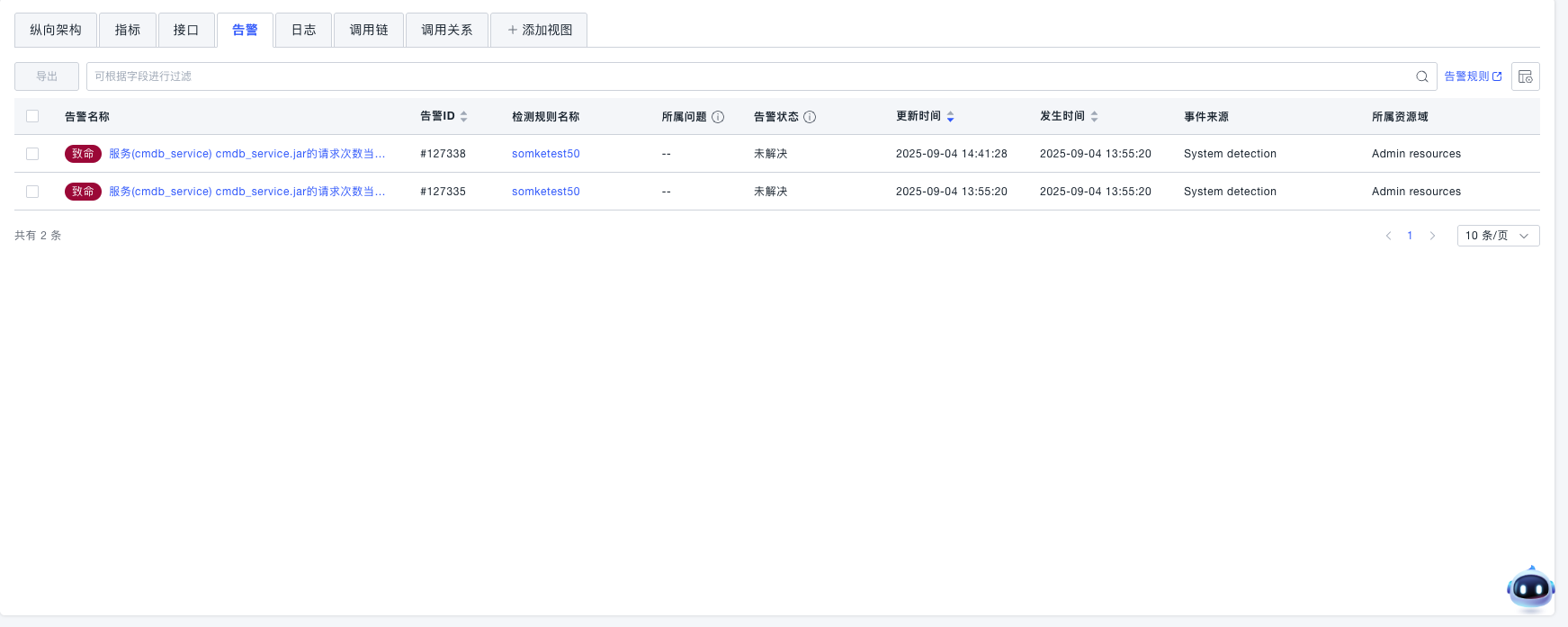Select checkbox for alert #127338

[32, 154]
